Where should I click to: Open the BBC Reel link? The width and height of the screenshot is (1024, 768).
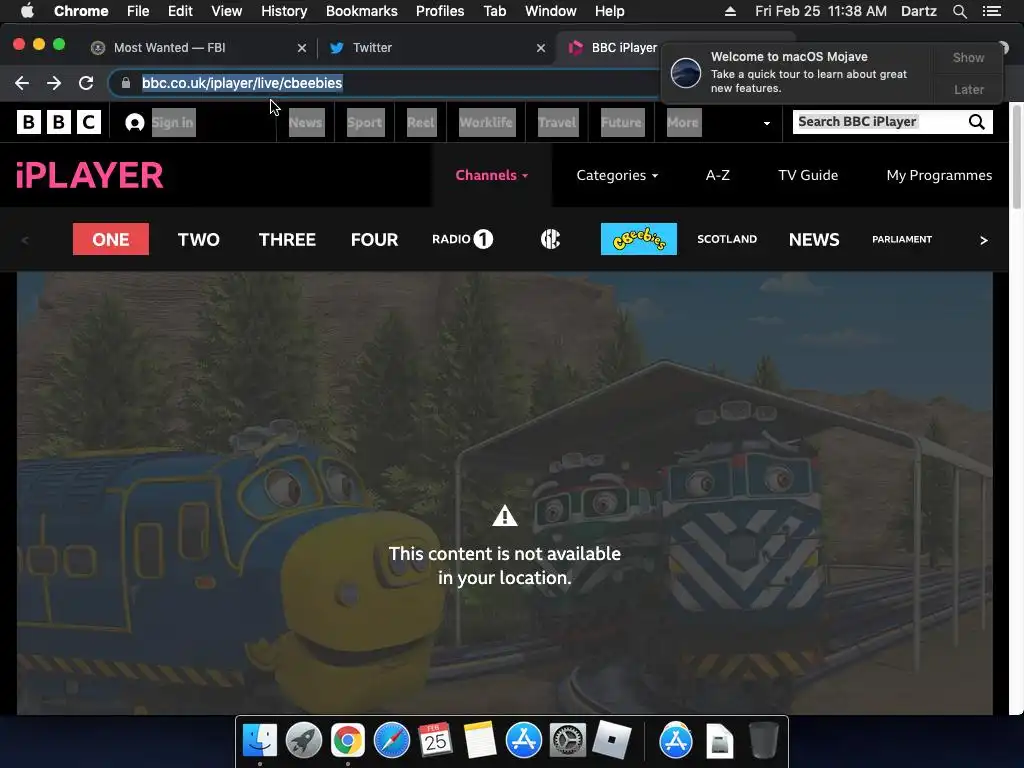coord(421,122)
